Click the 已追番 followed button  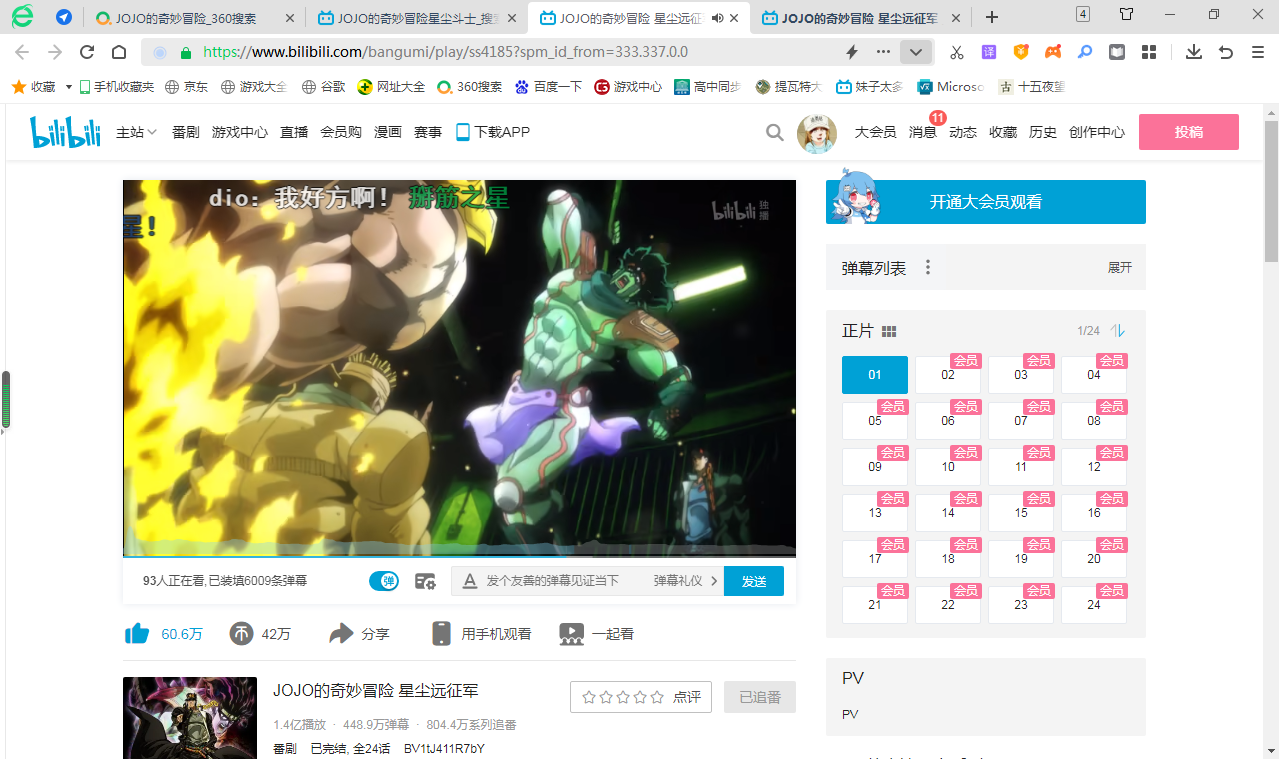[x=760, y=697]
